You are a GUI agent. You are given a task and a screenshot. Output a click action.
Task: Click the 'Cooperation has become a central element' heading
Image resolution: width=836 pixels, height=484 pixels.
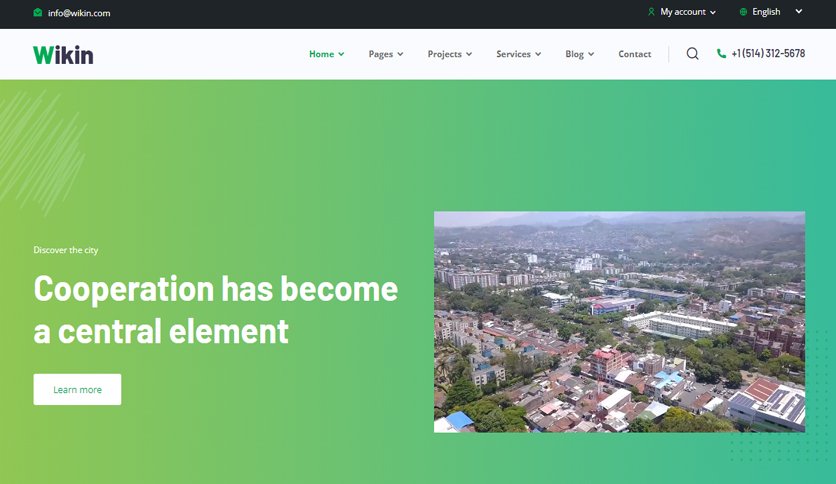point(216,310)
